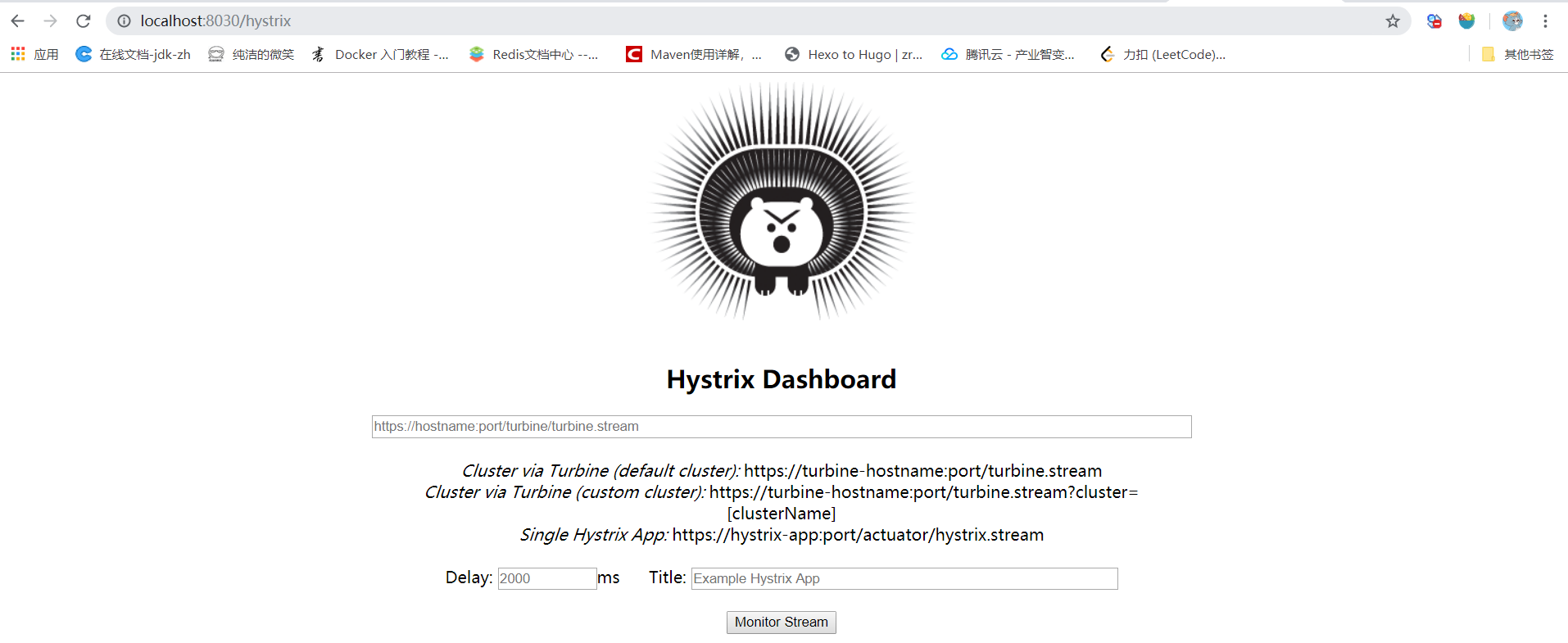Open the 应用 apps shortcut
Image resolution: width=1568 pixels, height=643 pixels.
(x=34, y=54)
